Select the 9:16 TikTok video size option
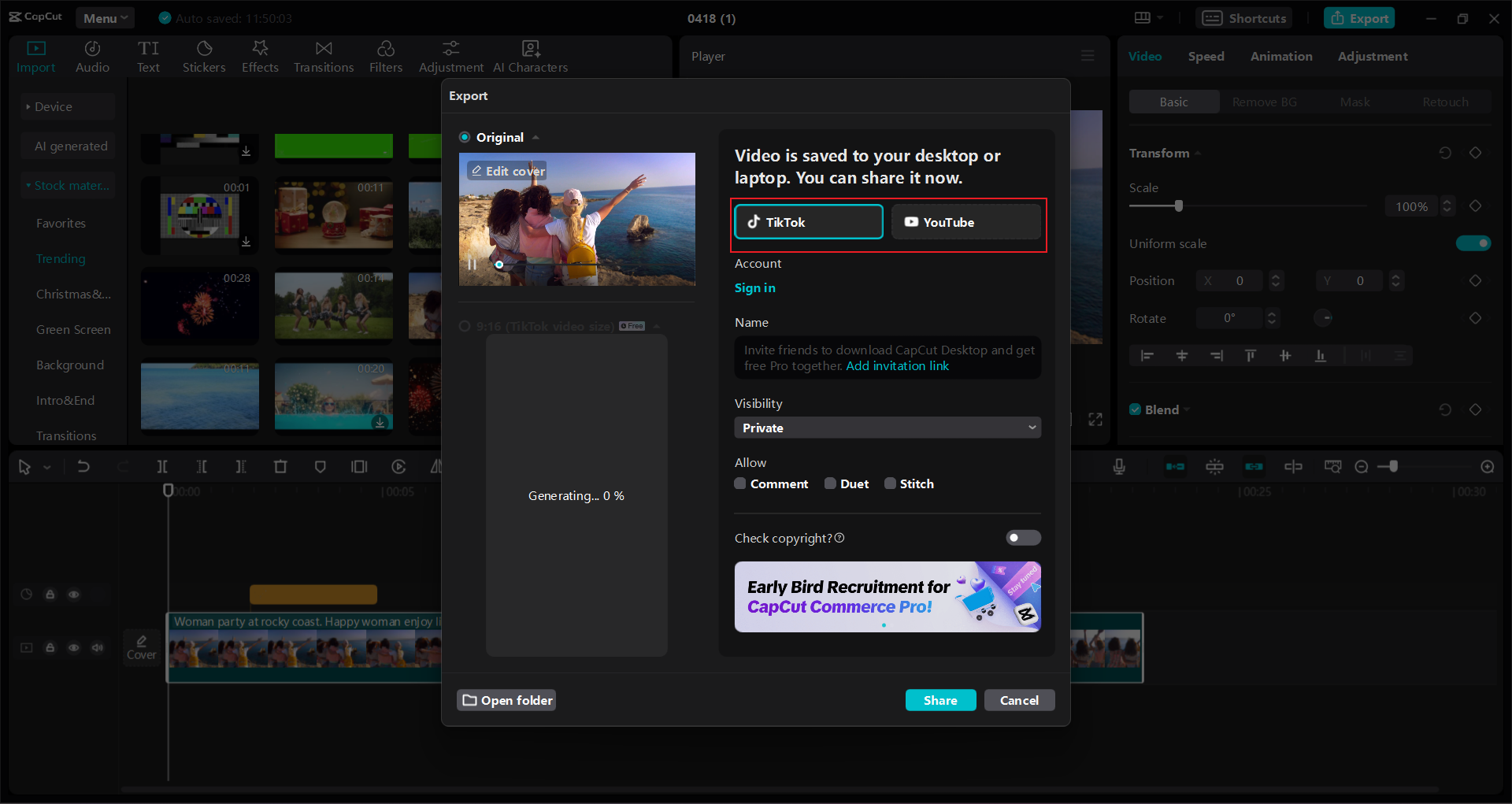Viewport: 1512px width, 804px height. (465, 326)
